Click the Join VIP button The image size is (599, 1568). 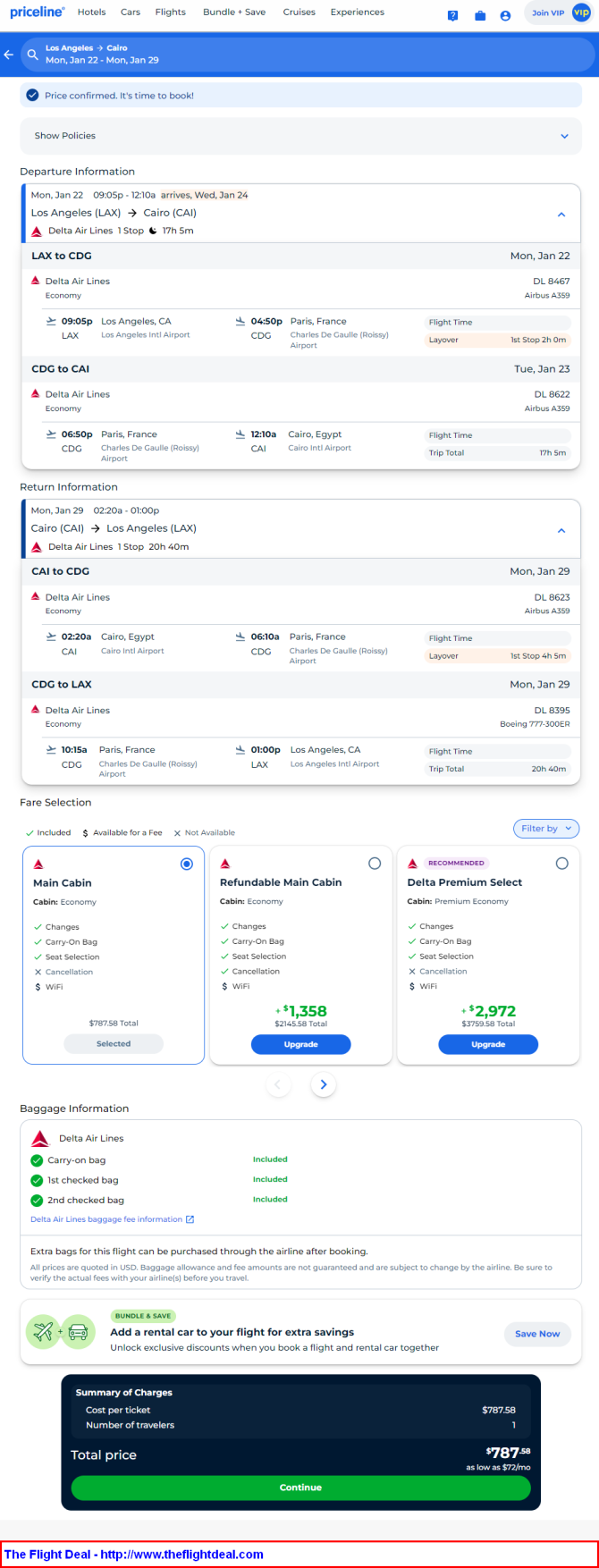pos(548,13)
